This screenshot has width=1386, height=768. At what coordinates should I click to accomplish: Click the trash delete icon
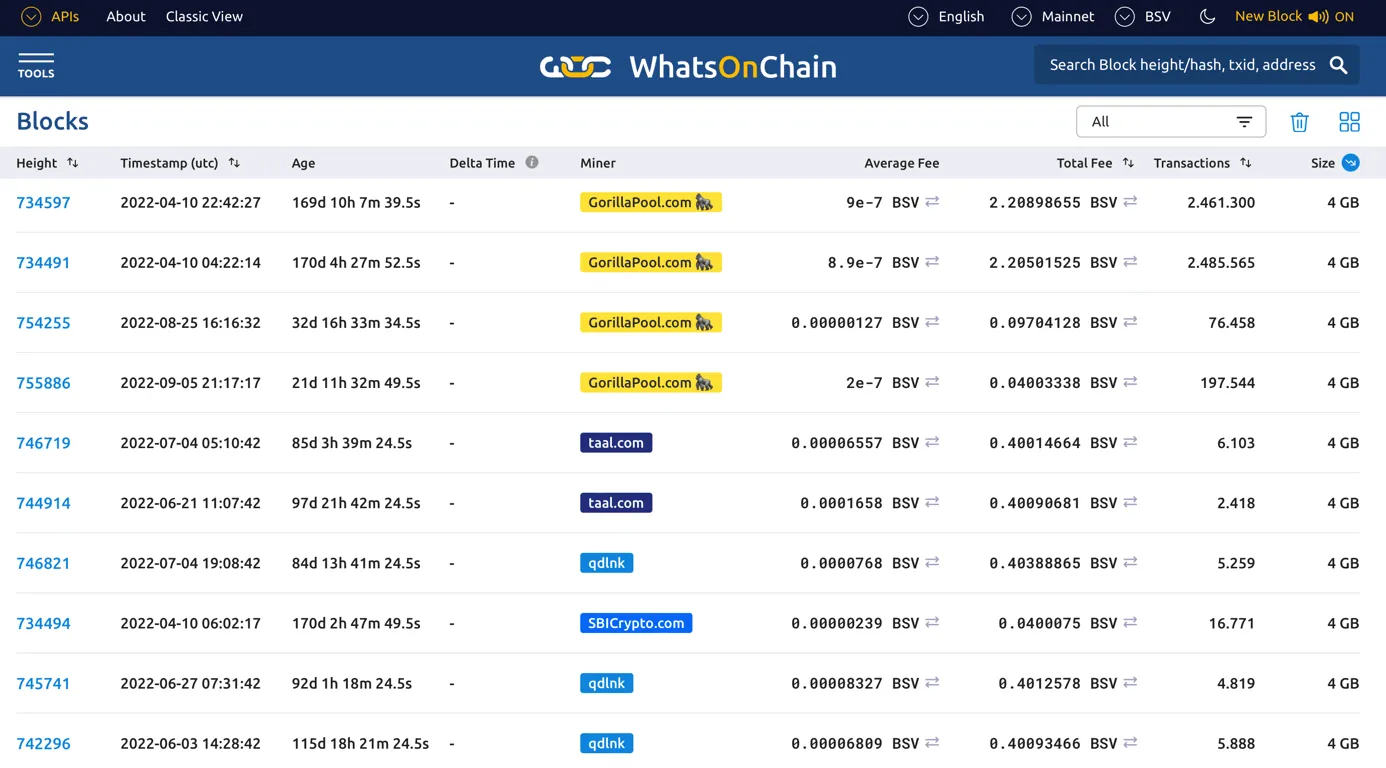click(x=1299, y=122)
